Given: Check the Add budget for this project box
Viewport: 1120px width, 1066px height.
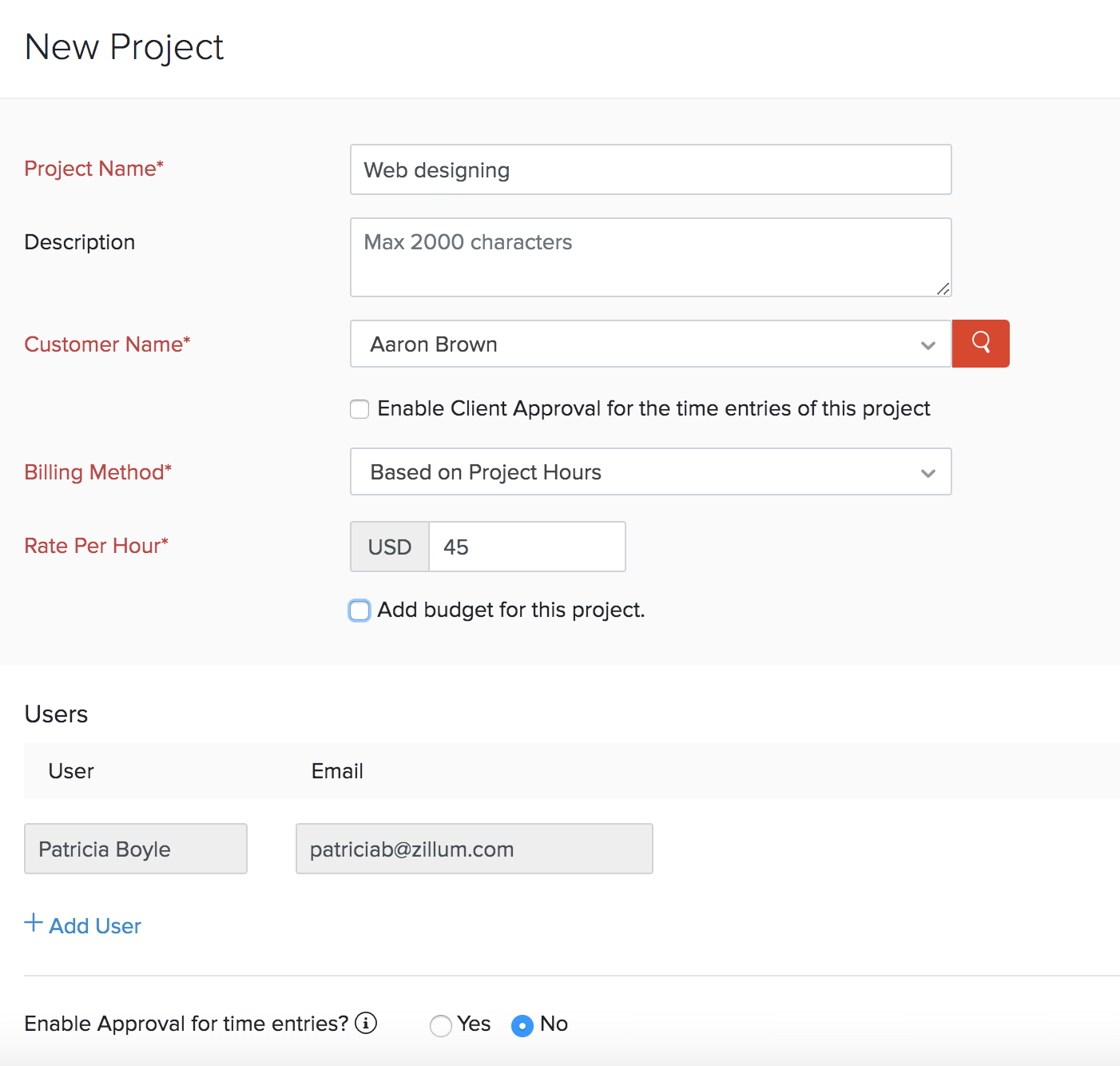Looking at the screenshot, I should click(x=359, y=611).
